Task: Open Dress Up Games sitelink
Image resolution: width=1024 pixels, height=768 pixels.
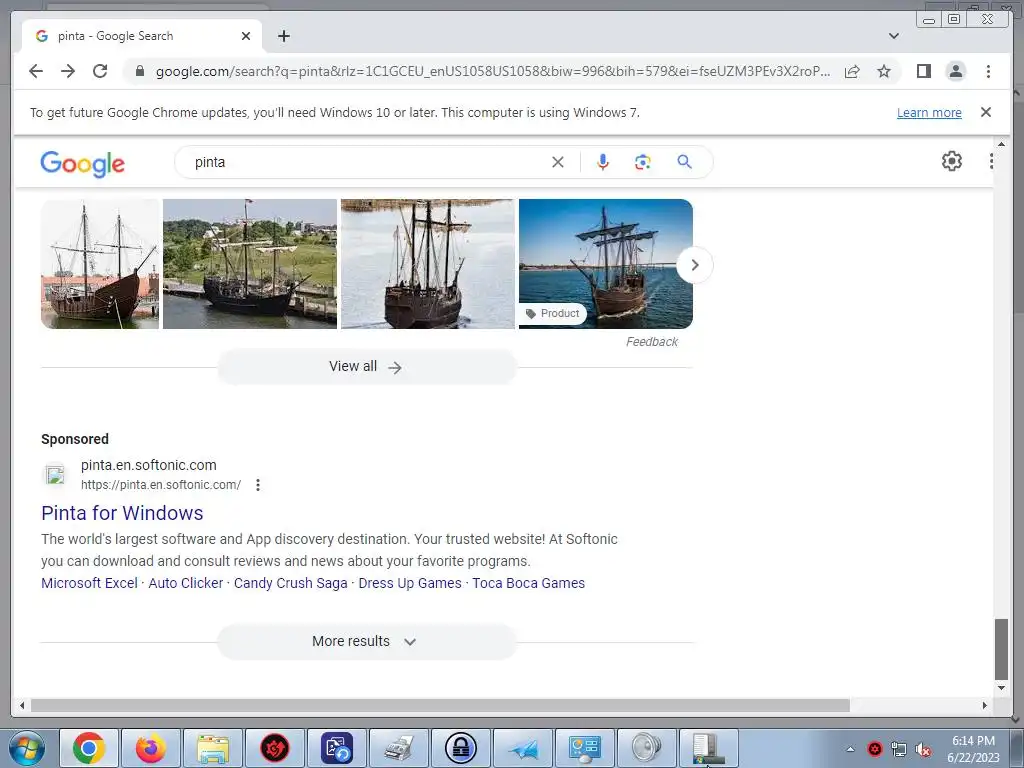Action: coord(410,583)
